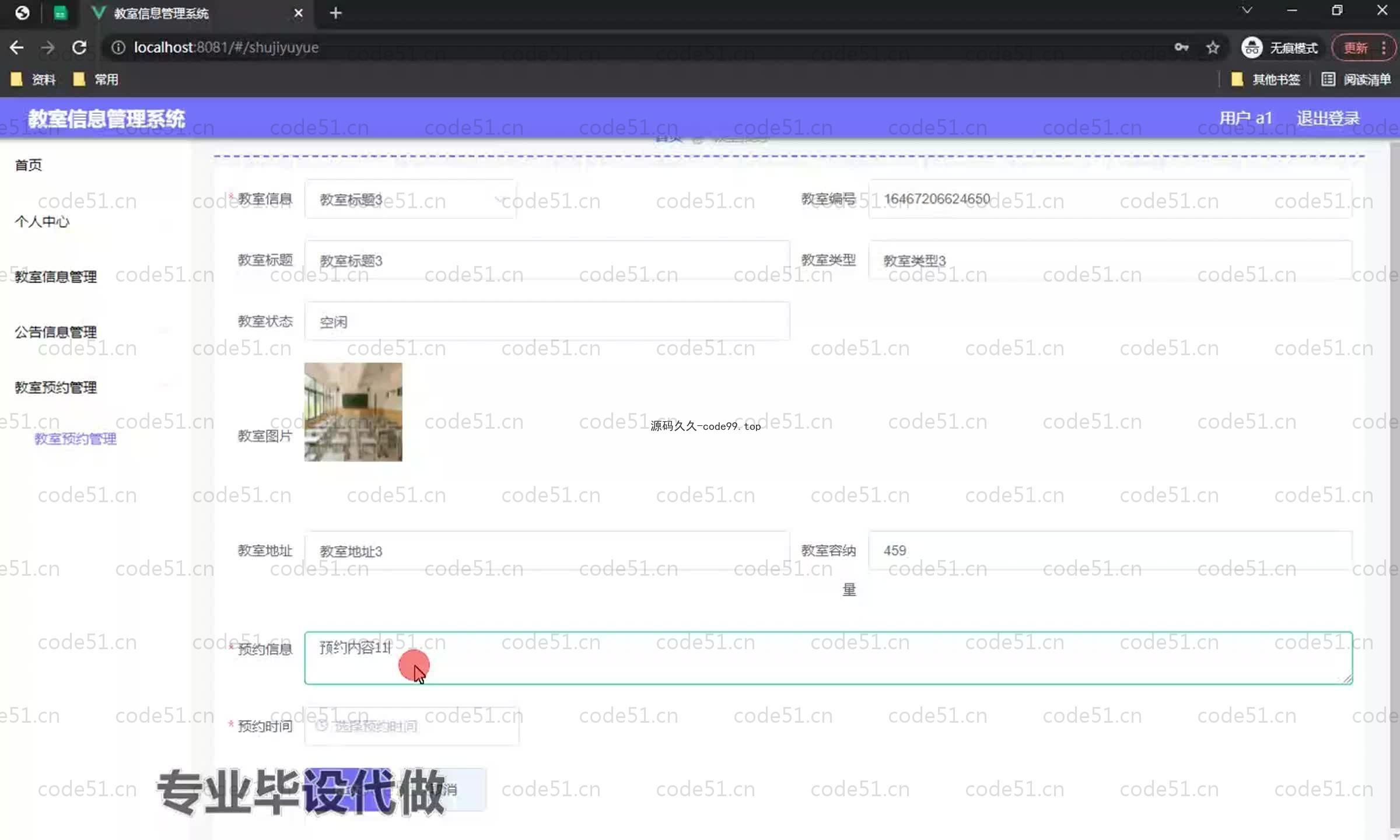Viewport: 1400px width, 840px height.
Task: Switch to the green pinned tab
Action: pyautogui.click(x=60, y=13)
